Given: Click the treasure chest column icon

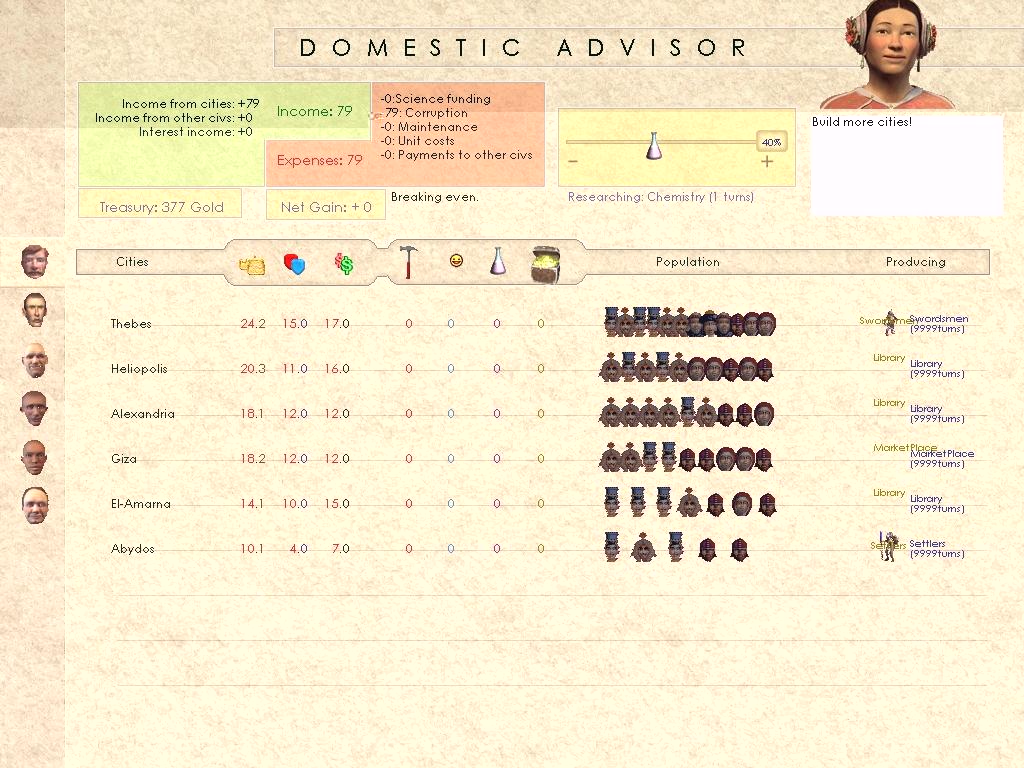Looking at the screenshot, I should [x=545, y=263].
